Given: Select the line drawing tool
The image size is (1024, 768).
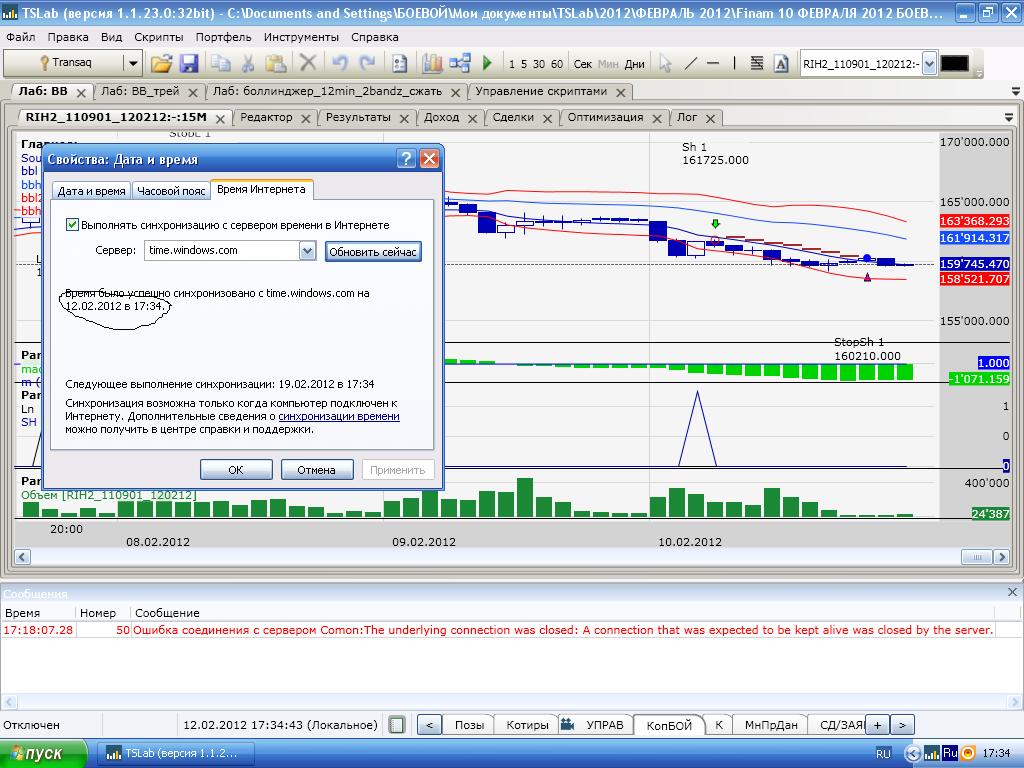Looking at the screenshot, I should (x=690, y=63).
